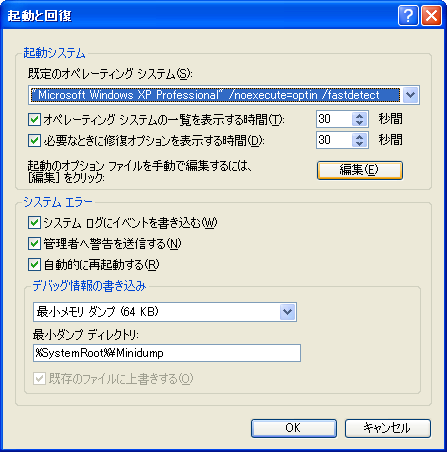Toggle 必要なときに修復オプションを表示する時間 checkbox

34,140
